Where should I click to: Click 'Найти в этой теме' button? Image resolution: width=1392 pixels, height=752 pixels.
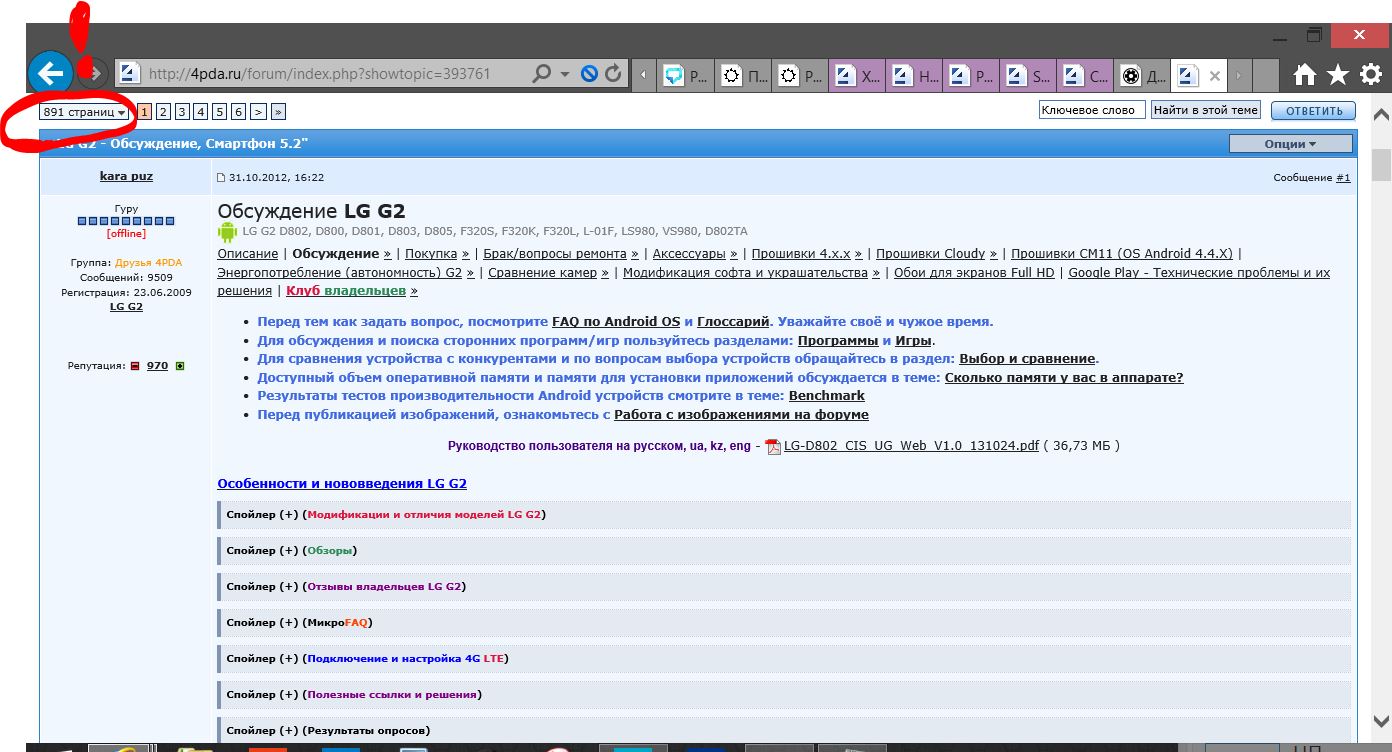(x=1205, y=110)
